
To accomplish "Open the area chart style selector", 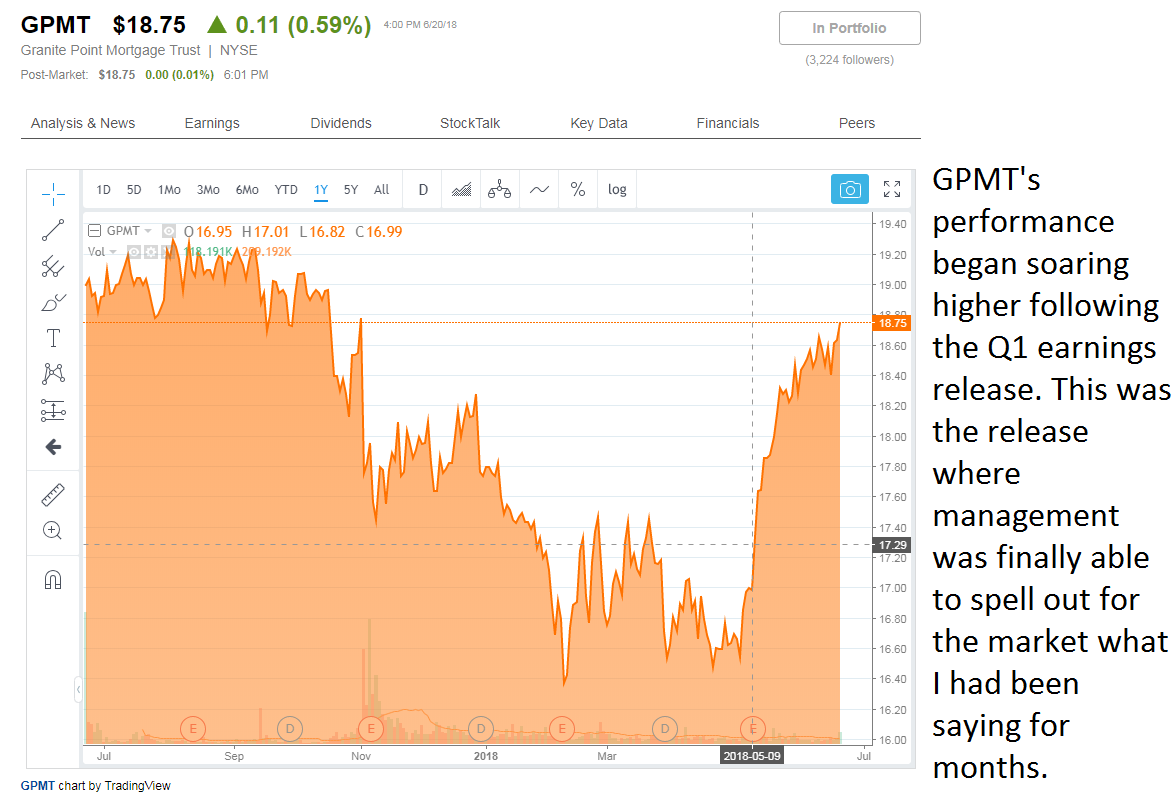I will coord(461,190).
